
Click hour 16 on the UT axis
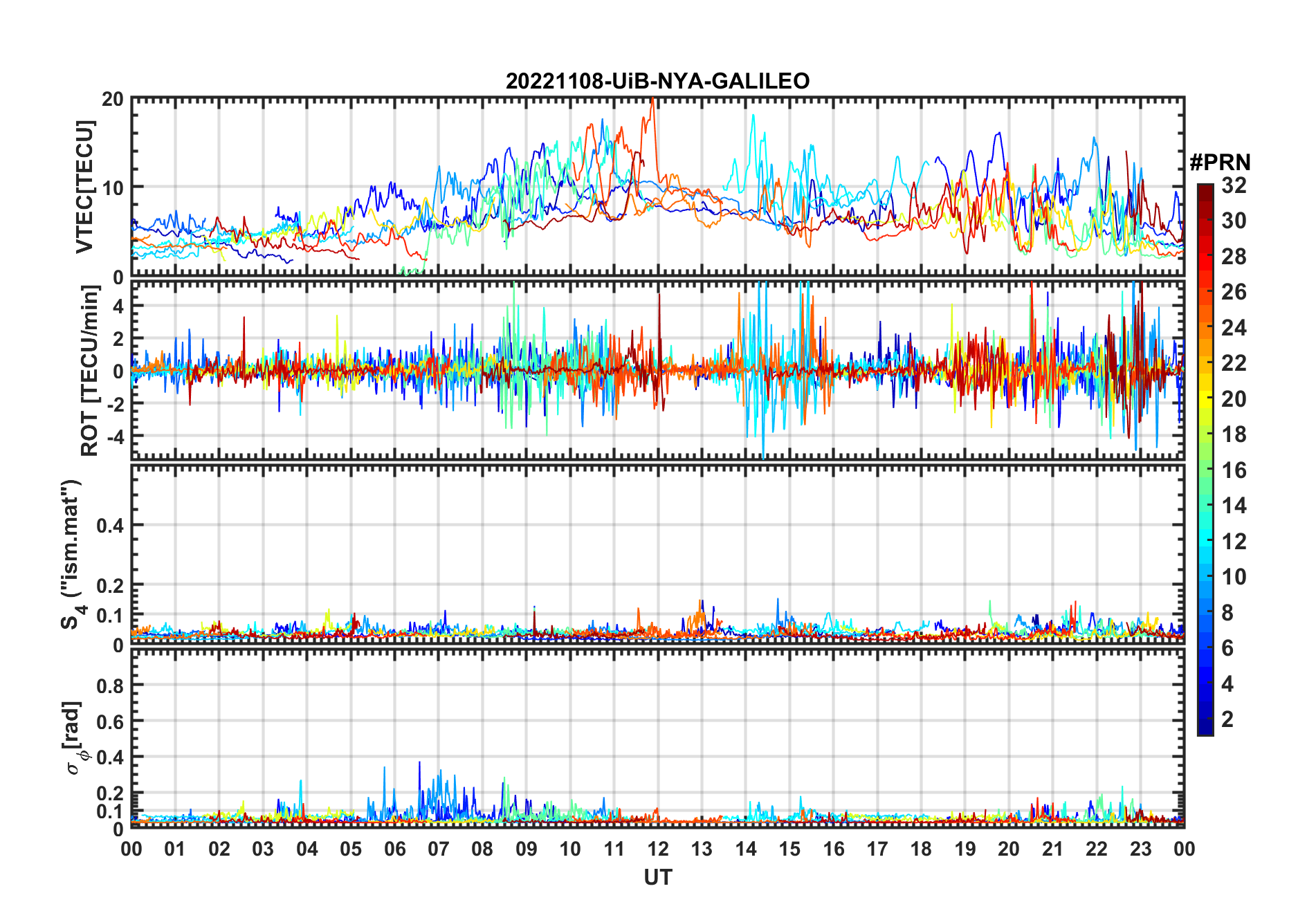[834, 849]
